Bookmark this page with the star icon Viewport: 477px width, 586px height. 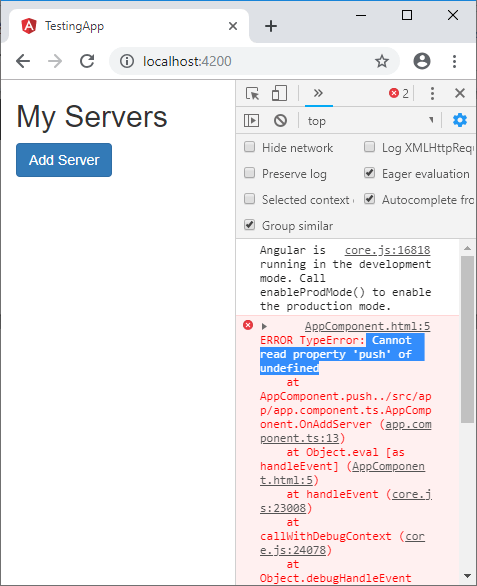(382, 61)
